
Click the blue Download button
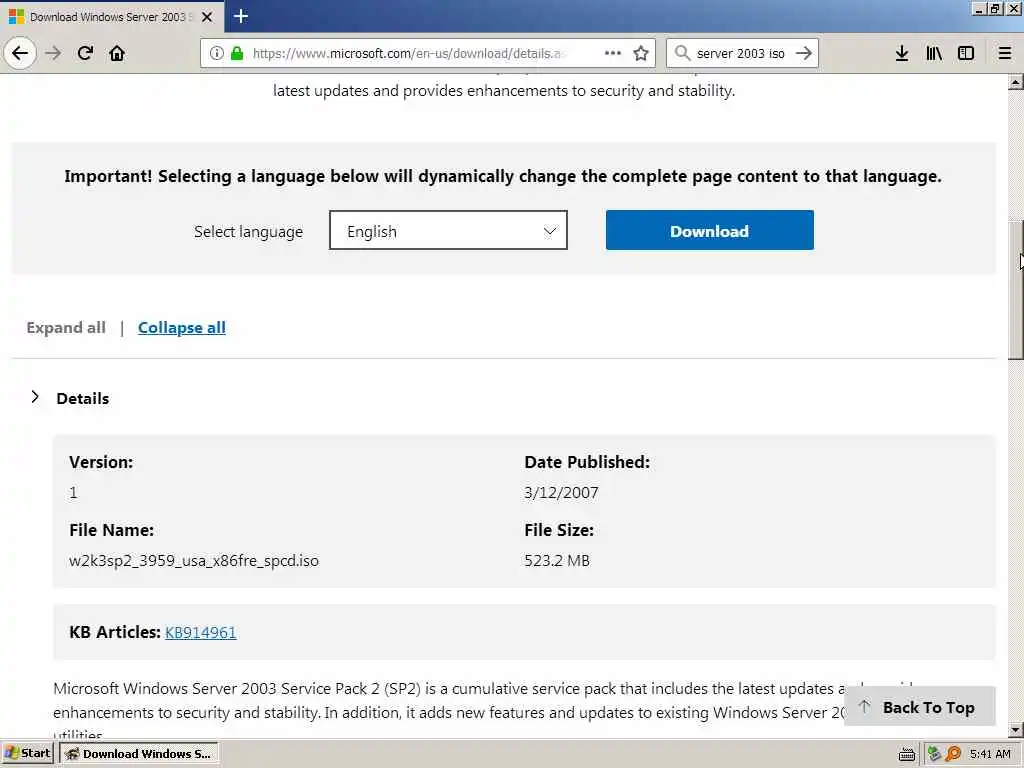pos(710,230)
